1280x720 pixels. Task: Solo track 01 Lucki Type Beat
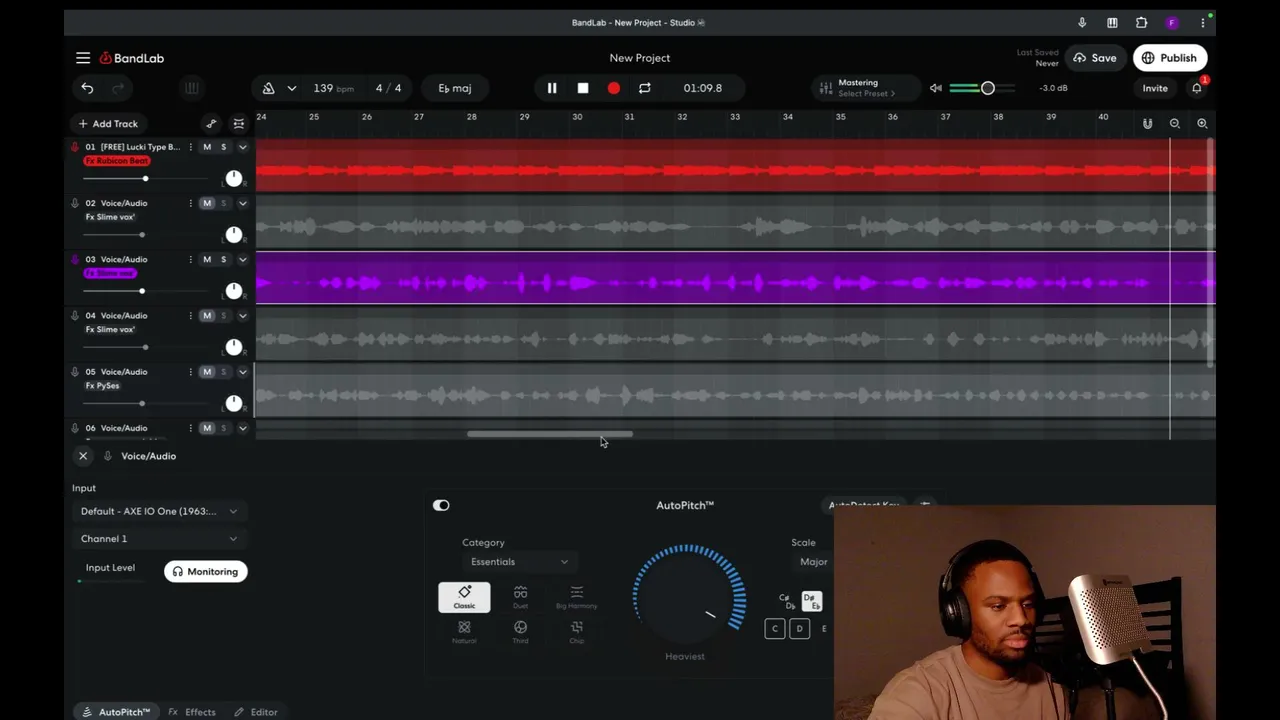pyautogui.click(x=223, y=147)
